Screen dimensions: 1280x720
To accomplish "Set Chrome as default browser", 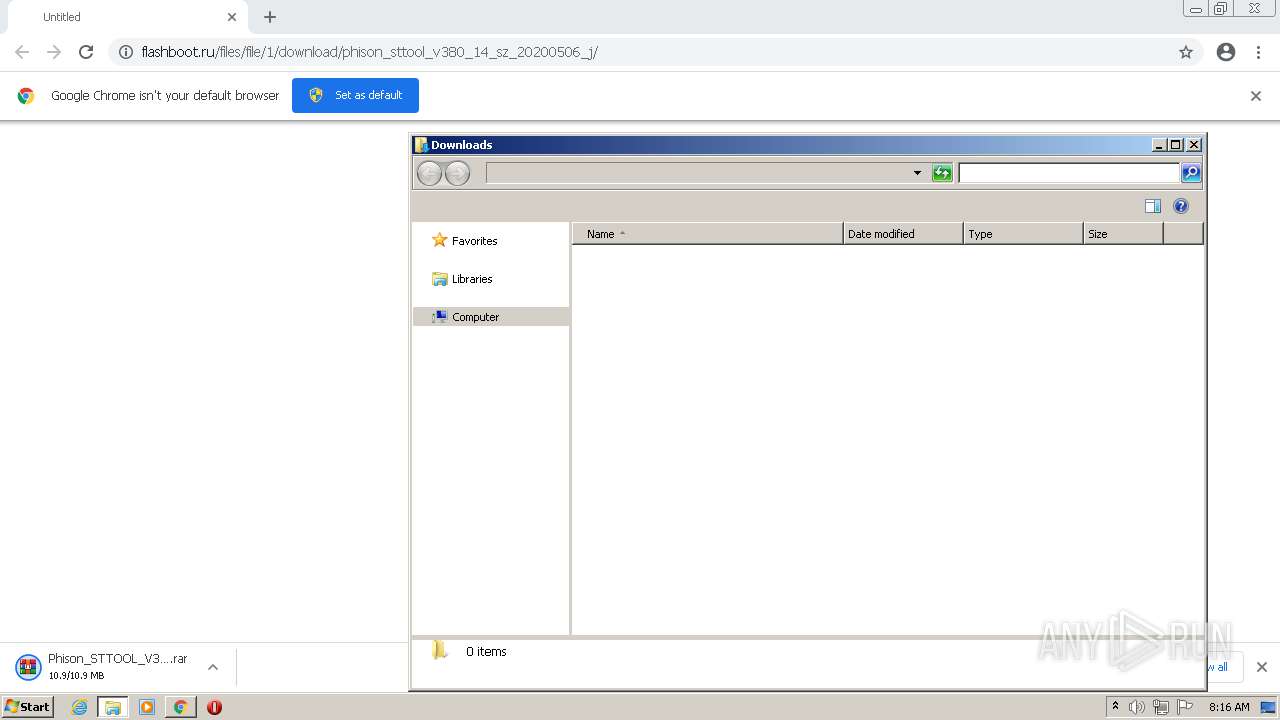I will click(355, 95).
